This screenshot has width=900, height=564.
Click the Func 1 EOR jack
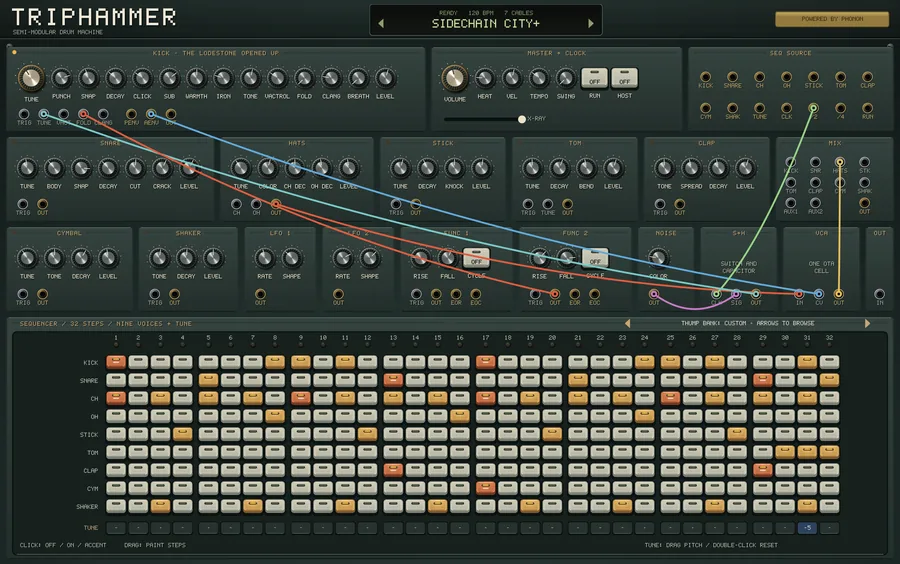click(456, 294)
